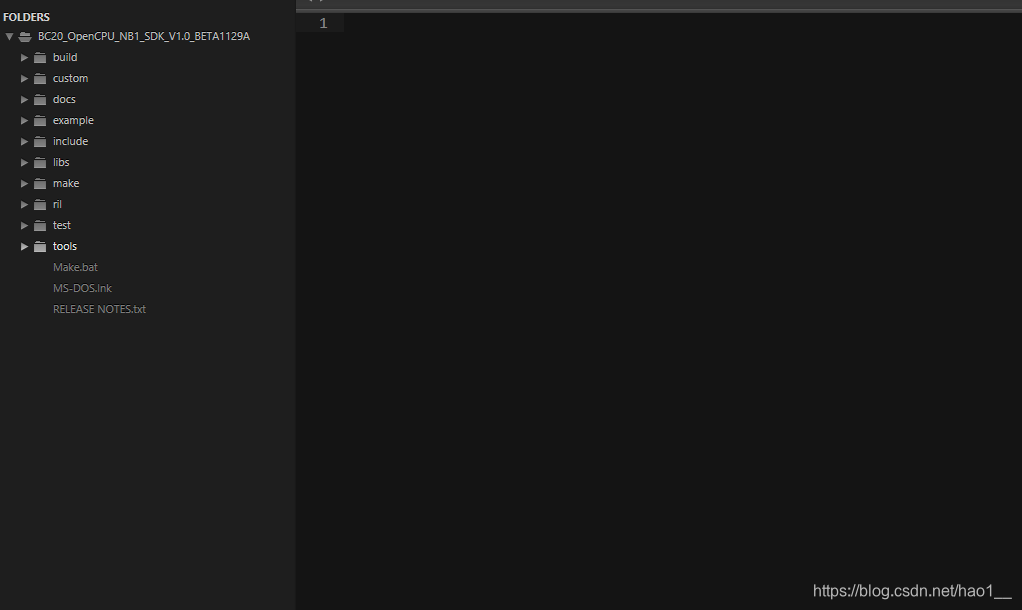Click the example folder icon

[40, 121]
